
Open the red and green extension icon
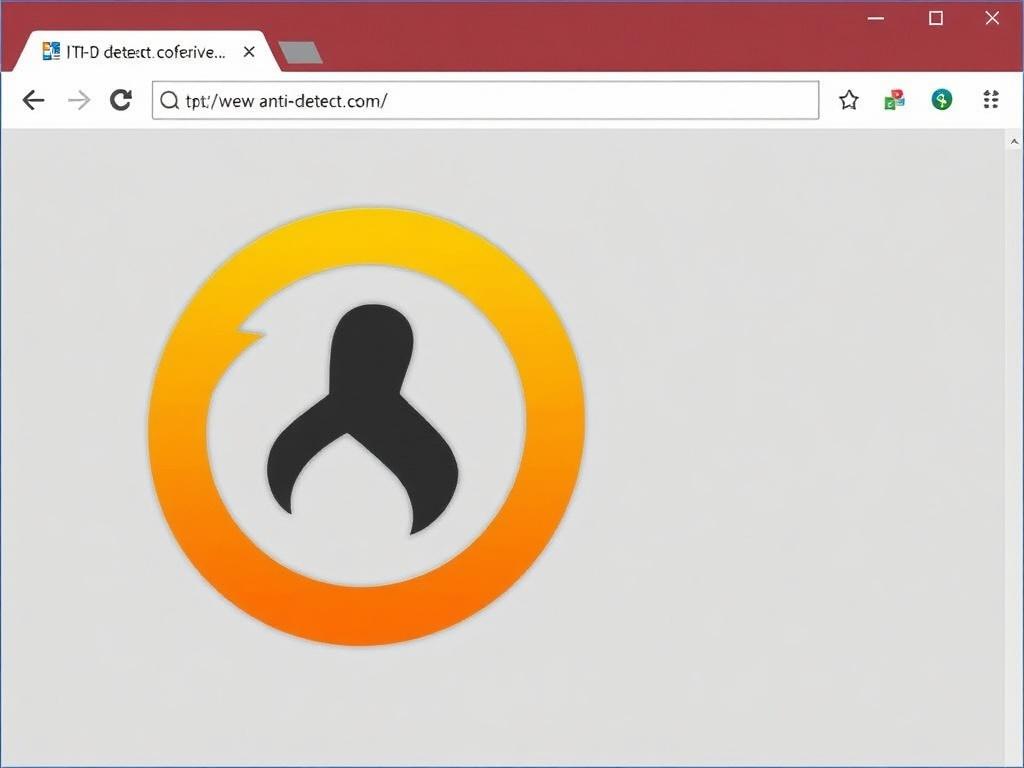[894, 100]
